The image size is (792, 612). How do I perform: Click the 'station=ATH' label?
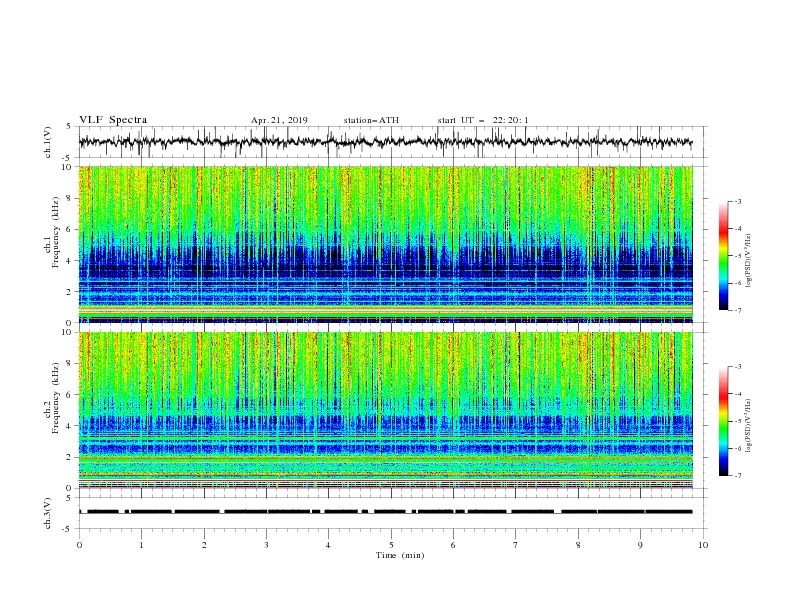coord(371,120)
